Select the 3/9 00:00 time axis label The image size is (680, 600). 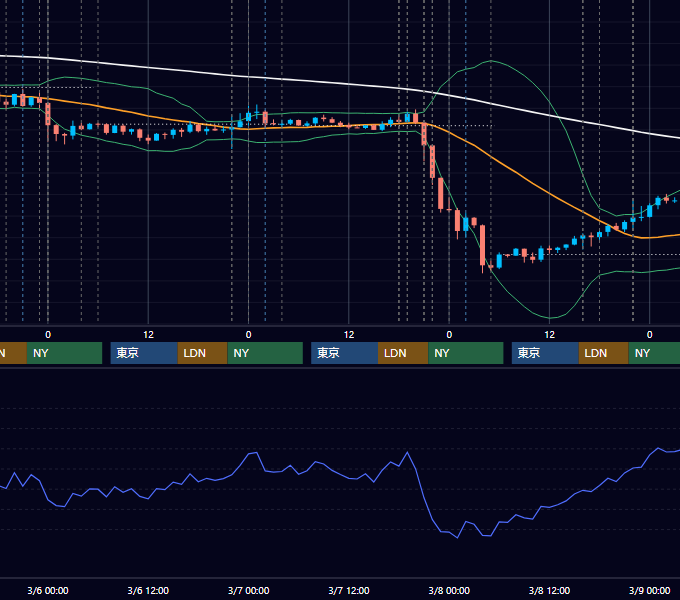tap(650, 590)
